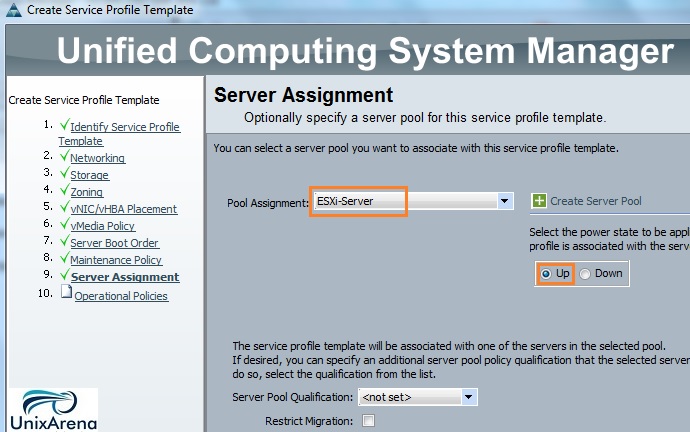
Task: Click the Create Server Pool link
Action: [x=596, y=201]
